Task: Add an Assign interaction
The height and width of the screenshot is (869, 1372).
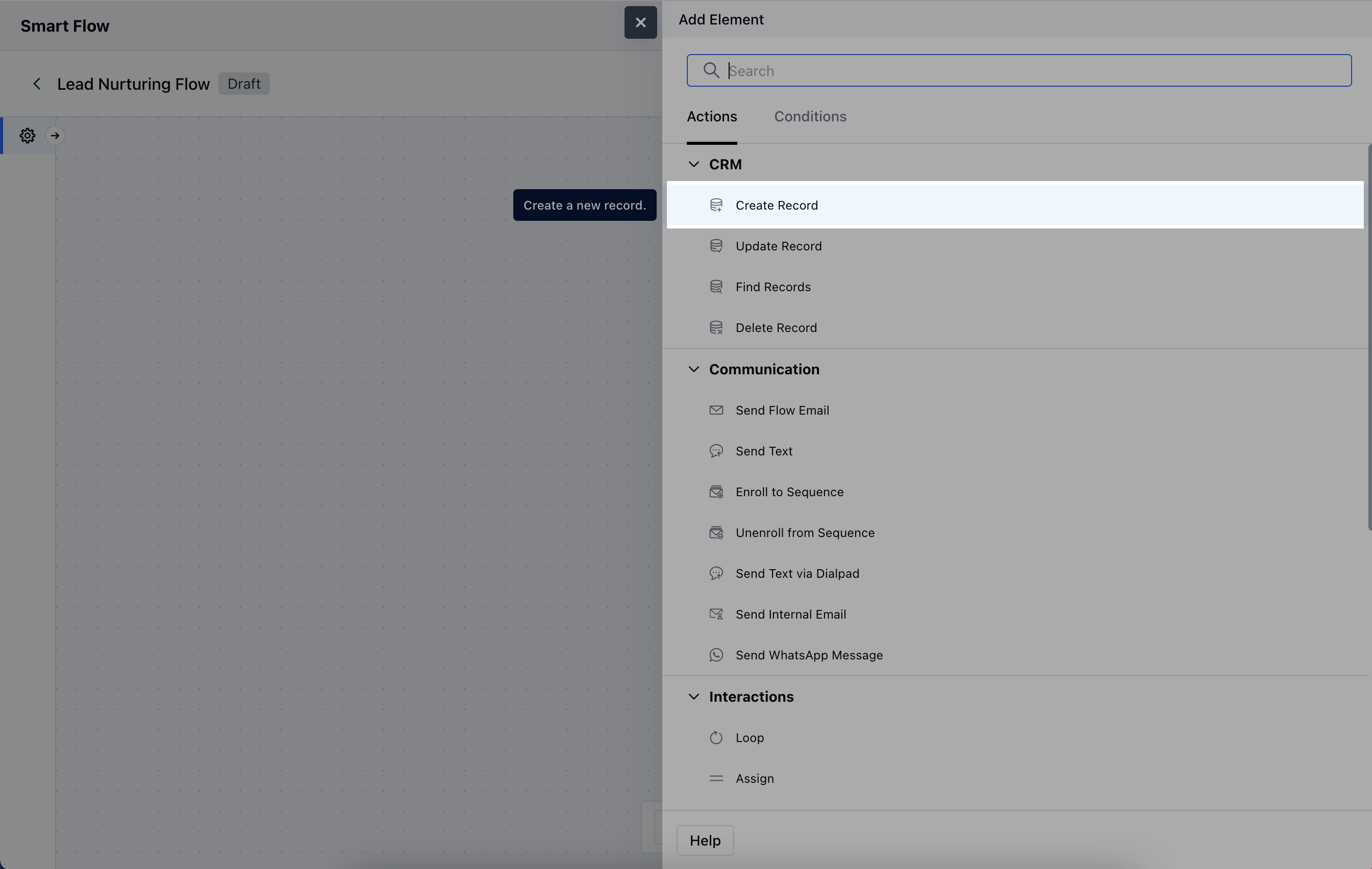Action: [1015, 778]
